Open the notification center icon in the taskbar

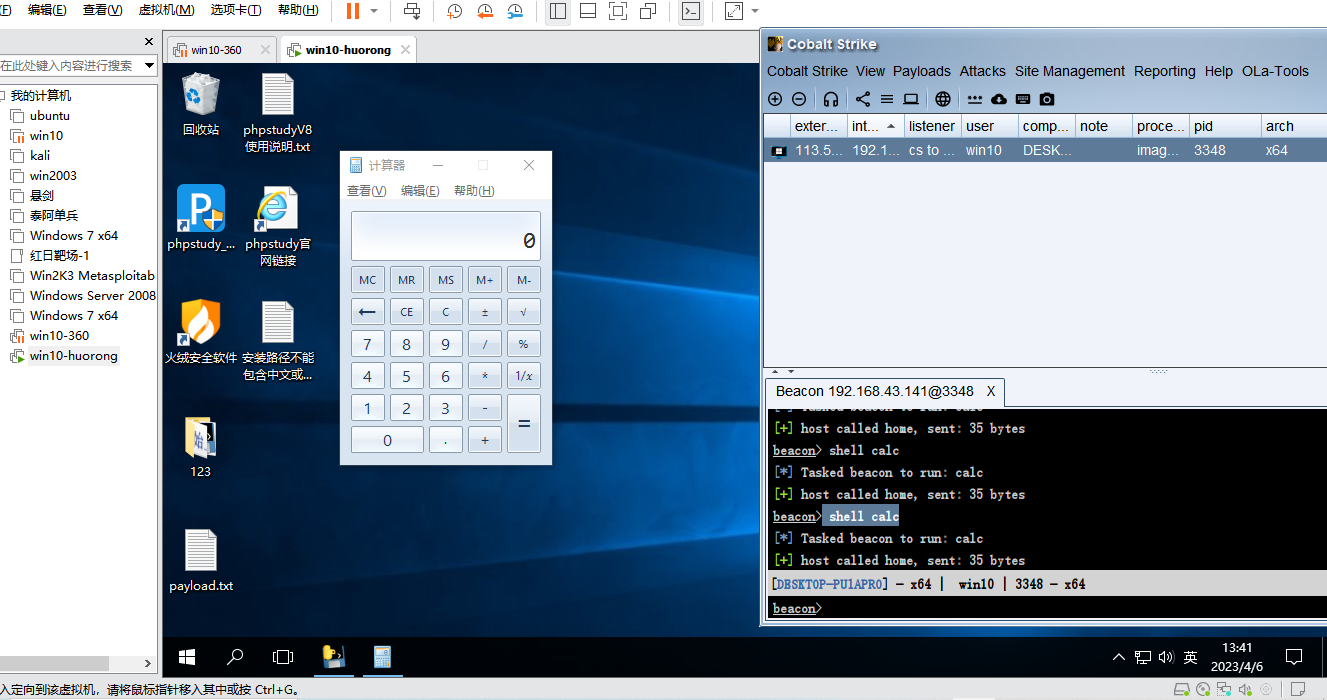coord(1293,657)
